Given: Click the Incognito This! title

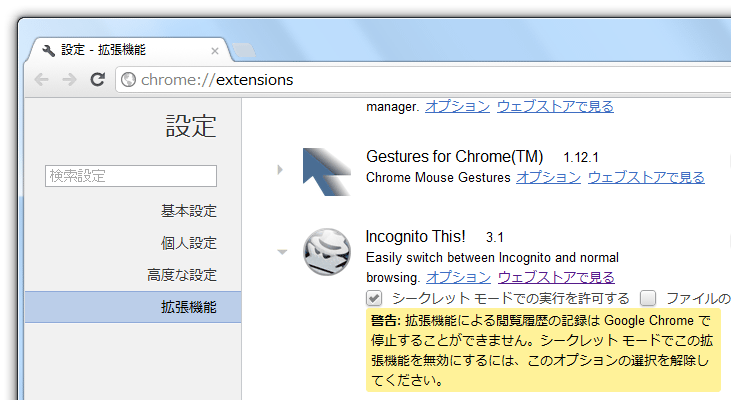Looking at the screenshot, I should coord(415,237).
